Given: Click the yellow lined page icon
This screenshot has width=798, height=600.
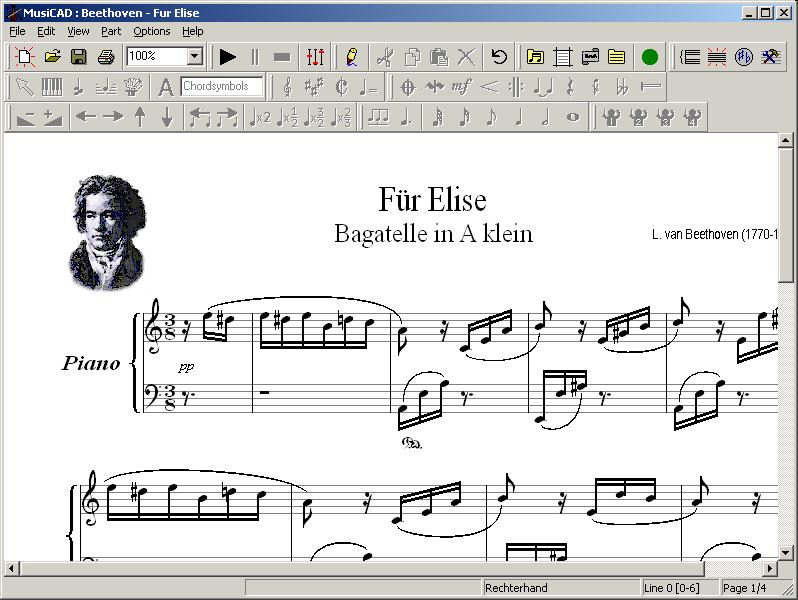Looking at the screenshot, I should coord(616,56).
